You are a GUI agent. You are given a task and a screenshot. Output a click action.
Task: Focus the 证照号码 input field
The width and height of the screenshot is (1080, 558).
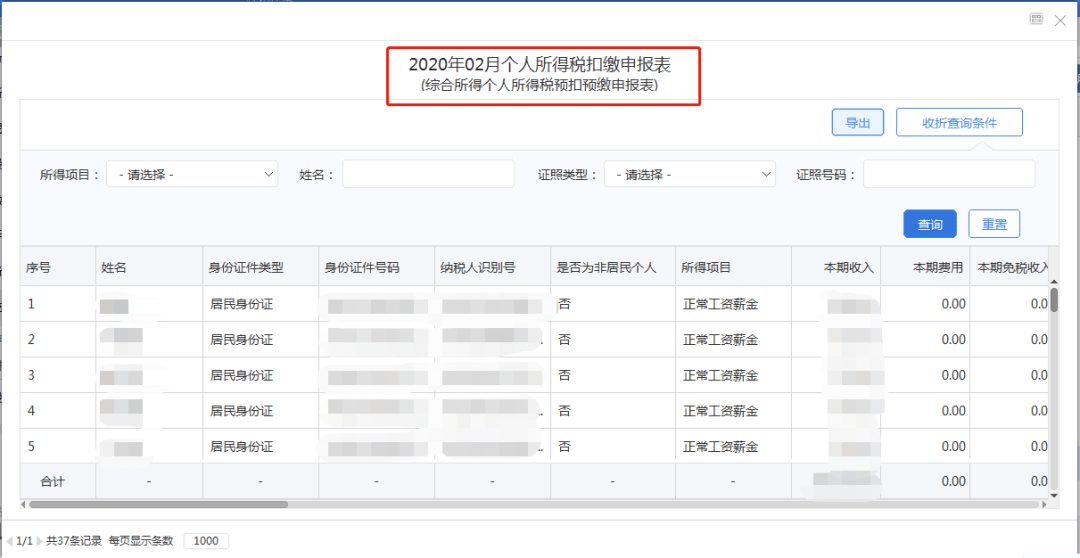[948, 174]
